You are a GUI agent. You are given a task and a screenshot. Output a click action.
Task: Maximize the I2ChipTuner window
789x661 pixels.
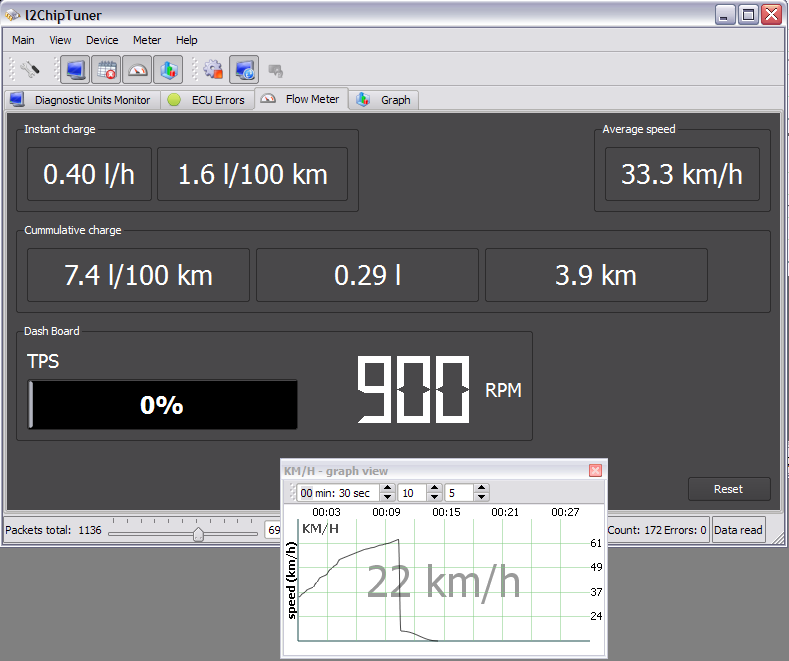pyautogui.click(x=748, y=15)
